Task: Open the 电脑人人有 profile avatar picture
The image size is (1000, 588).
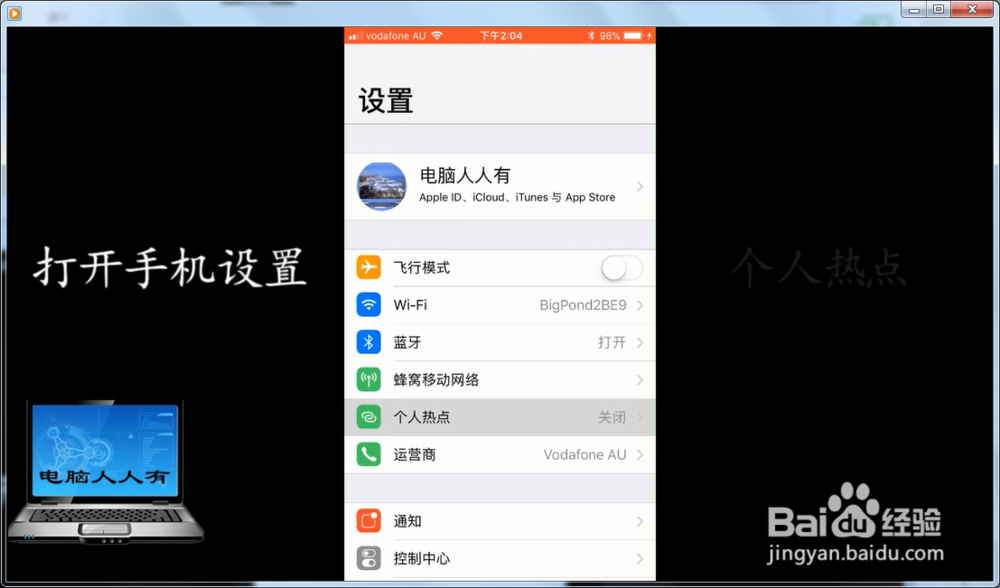Action: click(381, 186)
